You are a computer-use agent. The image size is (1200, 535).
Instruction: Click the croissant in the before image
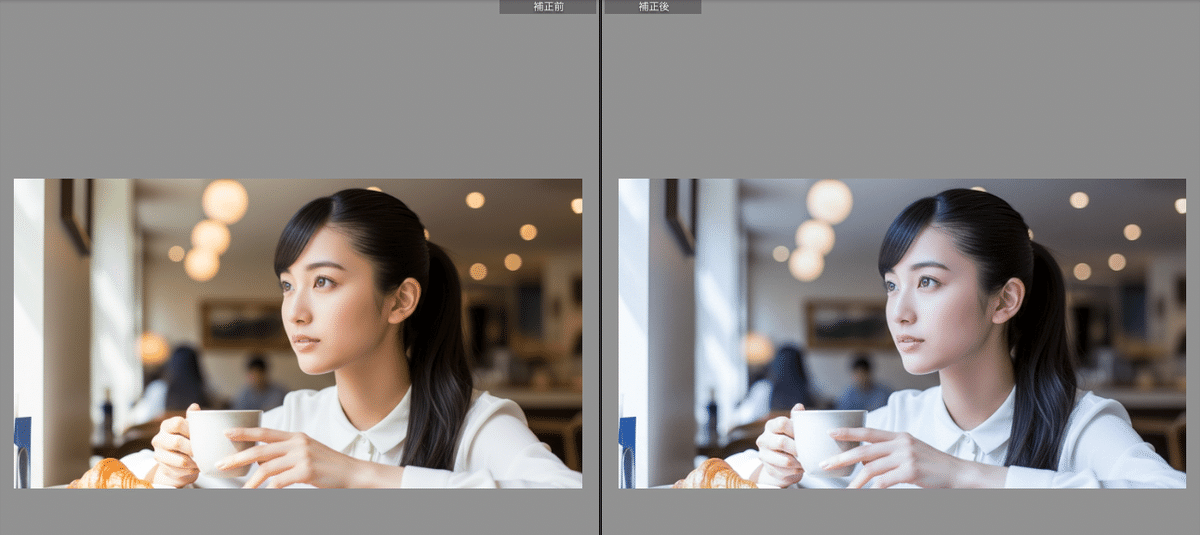(110, 474)
